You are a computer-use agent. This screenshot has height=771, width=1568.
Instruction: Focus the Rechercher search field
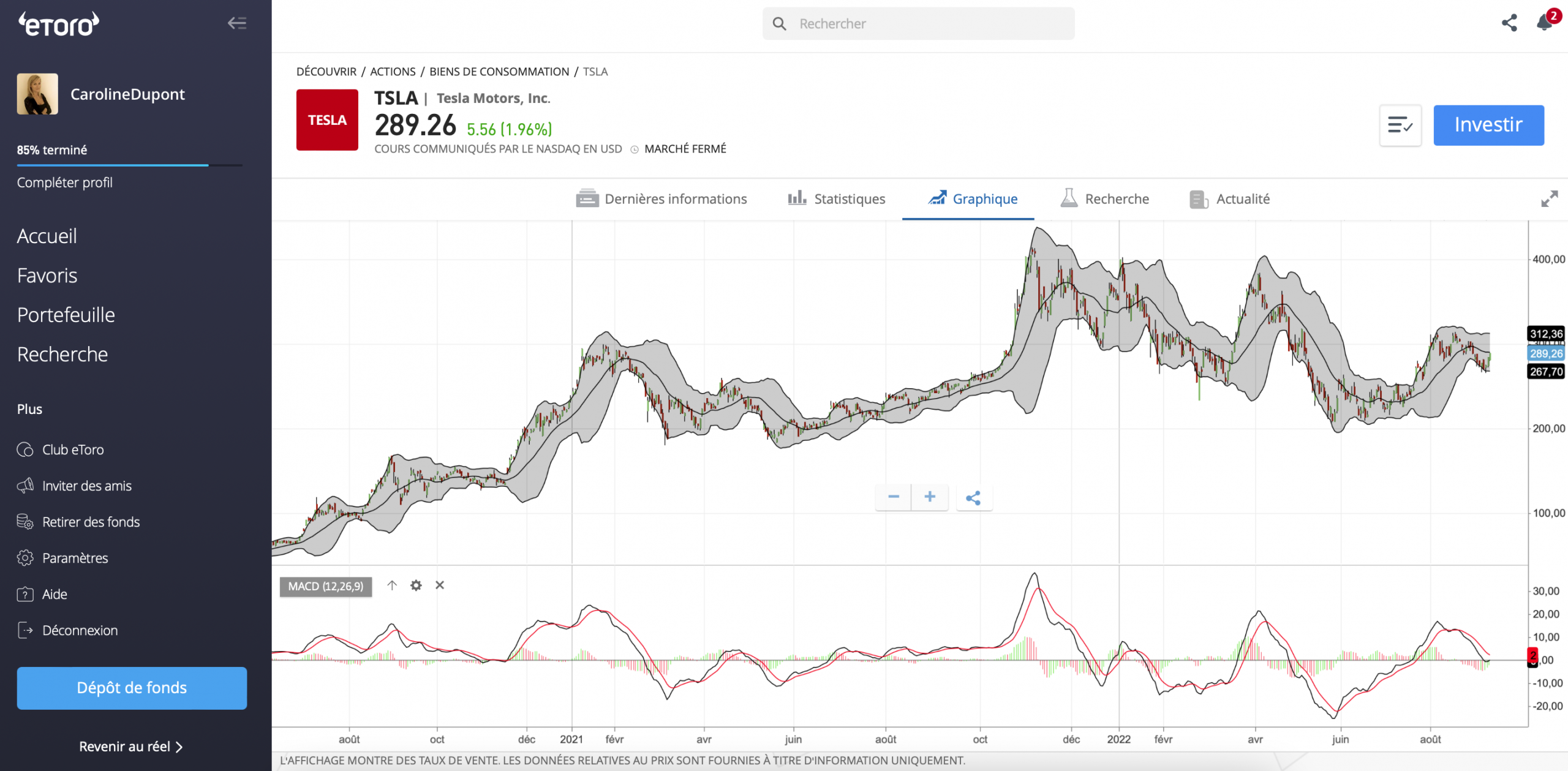click(918, 24)
